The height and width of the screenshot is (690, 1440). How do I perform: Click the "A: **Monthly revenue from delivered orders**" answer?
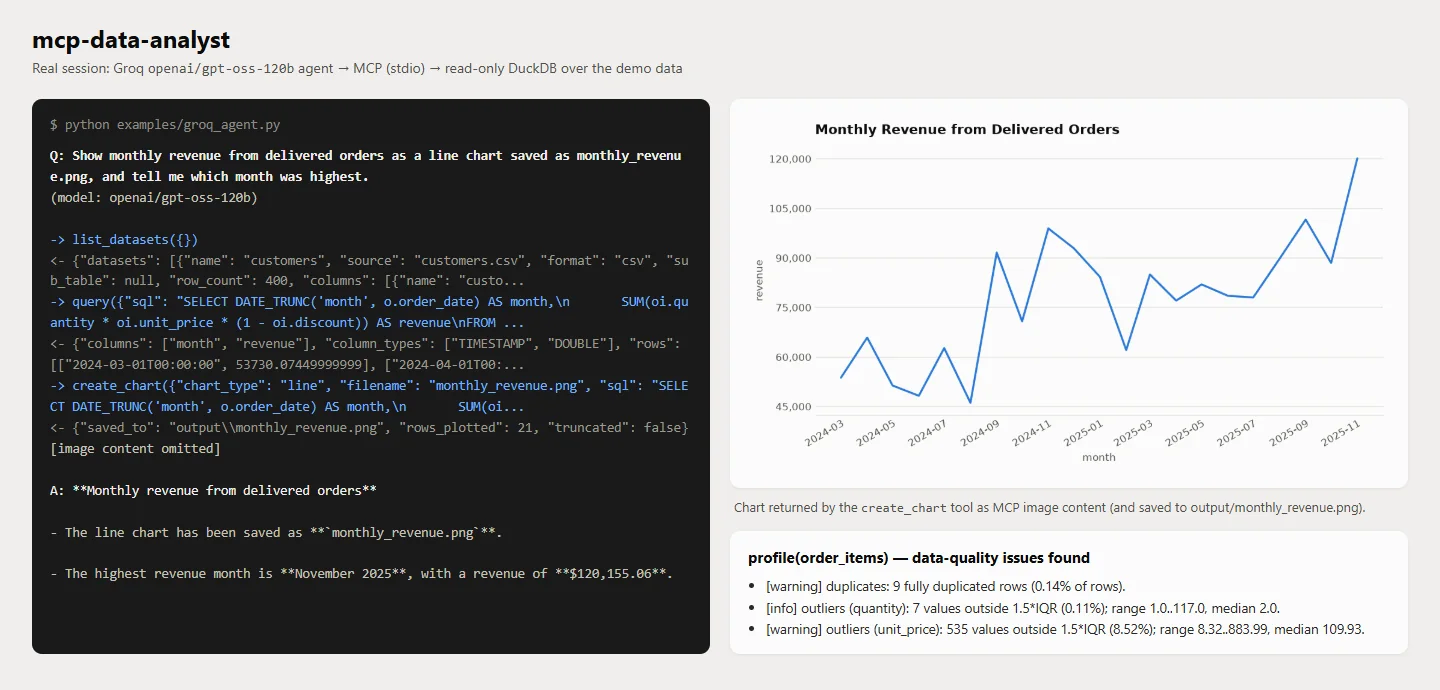[x=213, y=490]
